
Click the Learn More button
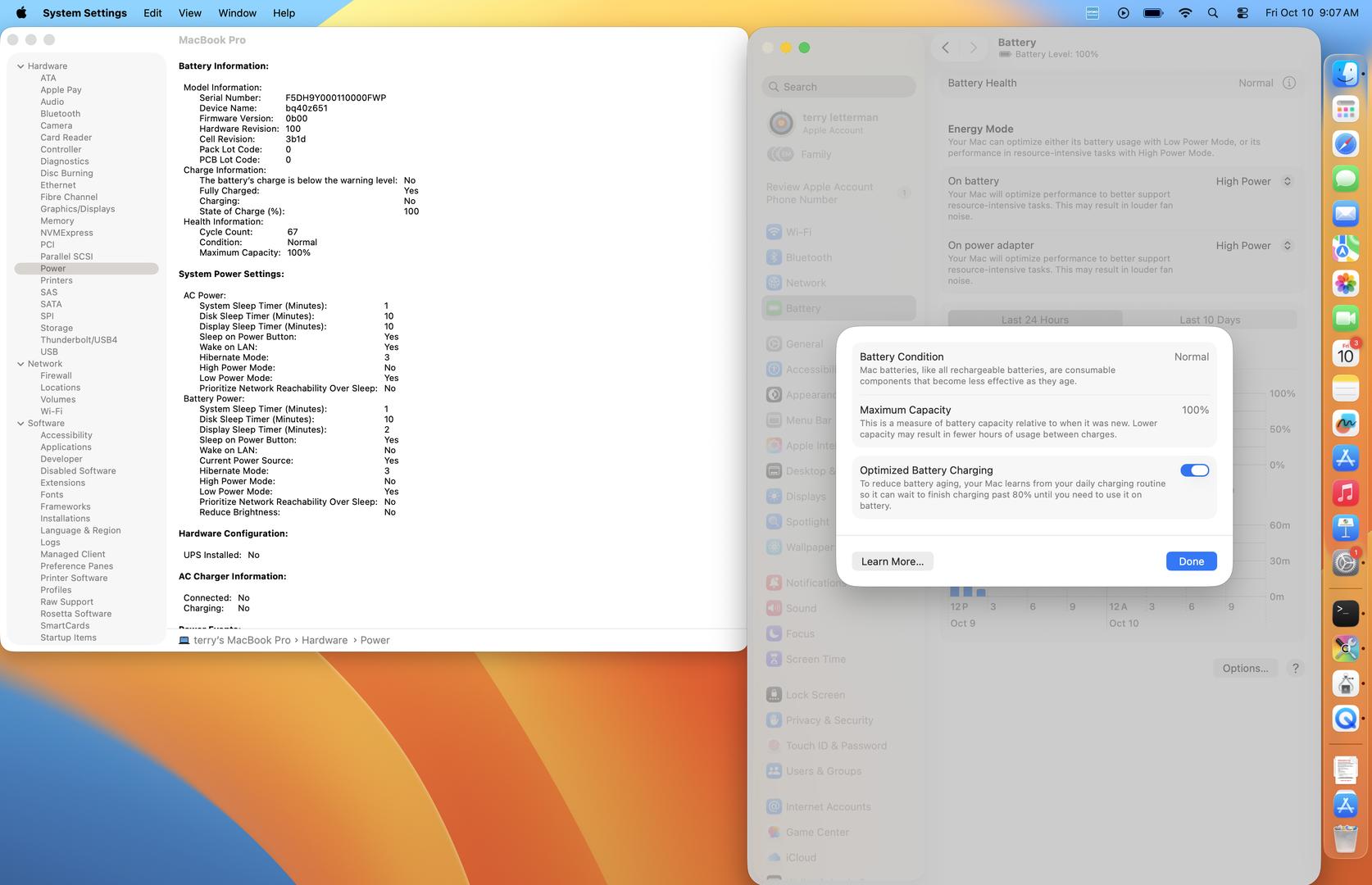(892, 561)
